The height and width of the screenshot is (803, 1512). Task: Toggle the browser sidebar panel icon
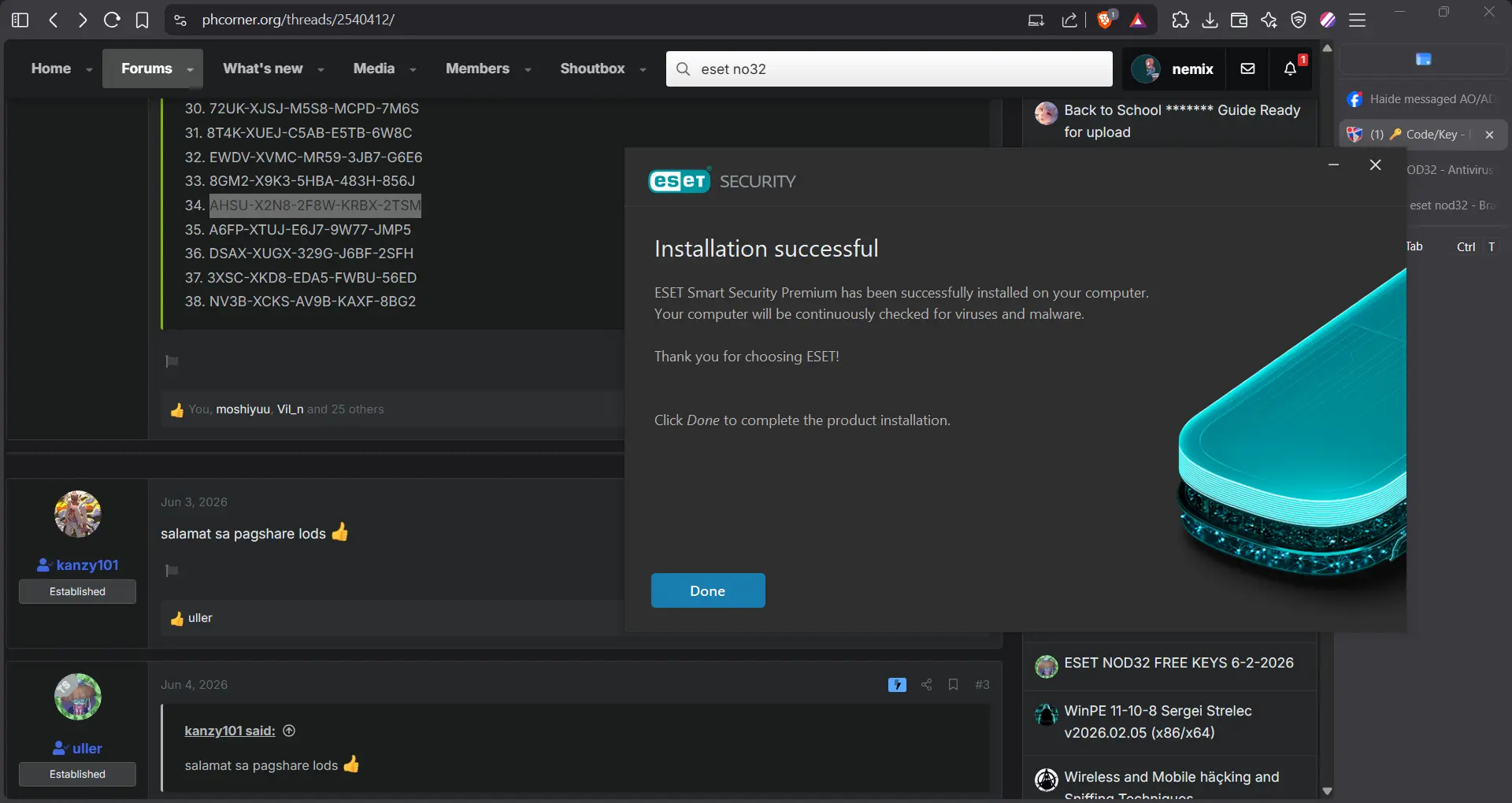click(20, 20)
